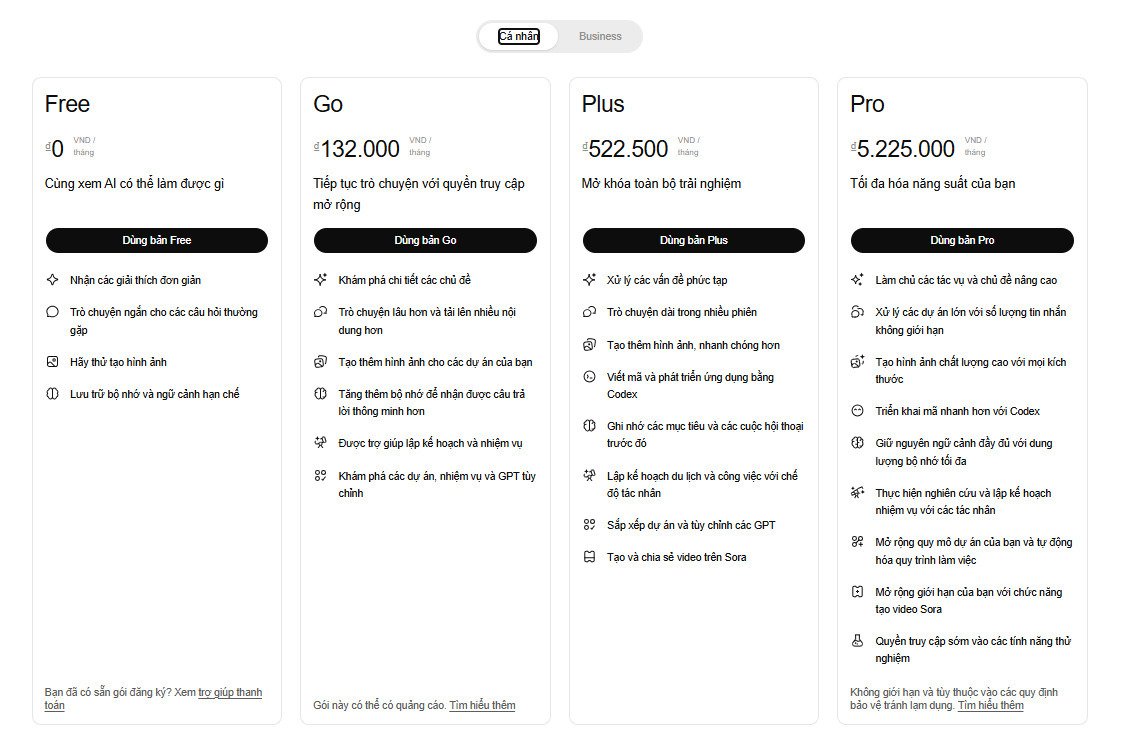This screenshot has height=747, width=1126.
Task: Click memory icon beside Lưu trữ bộ nhớ
Action: click(53, 394)
